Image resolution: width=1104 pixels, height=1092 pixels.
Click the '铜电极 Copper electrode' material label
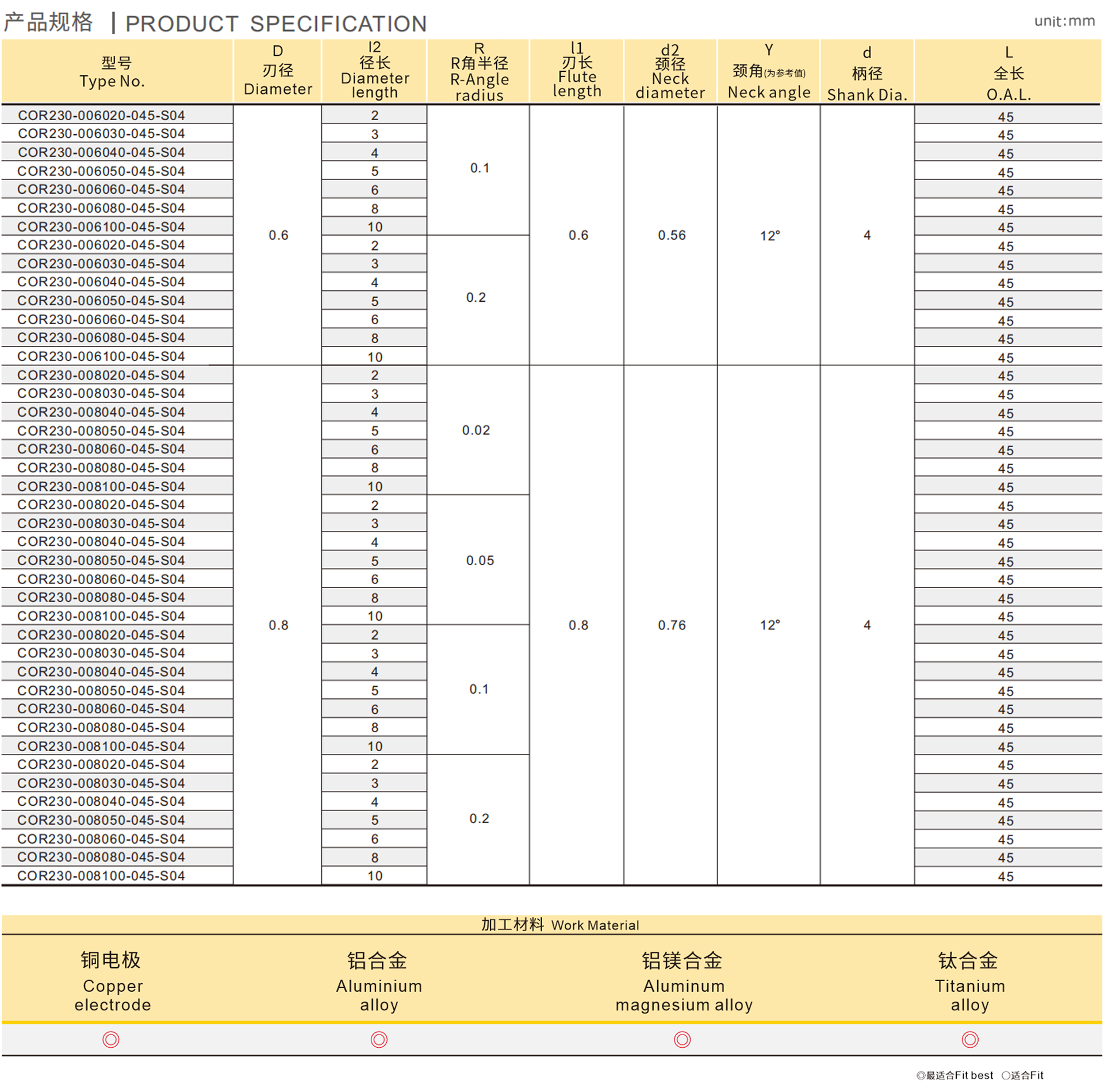[112, 982]
